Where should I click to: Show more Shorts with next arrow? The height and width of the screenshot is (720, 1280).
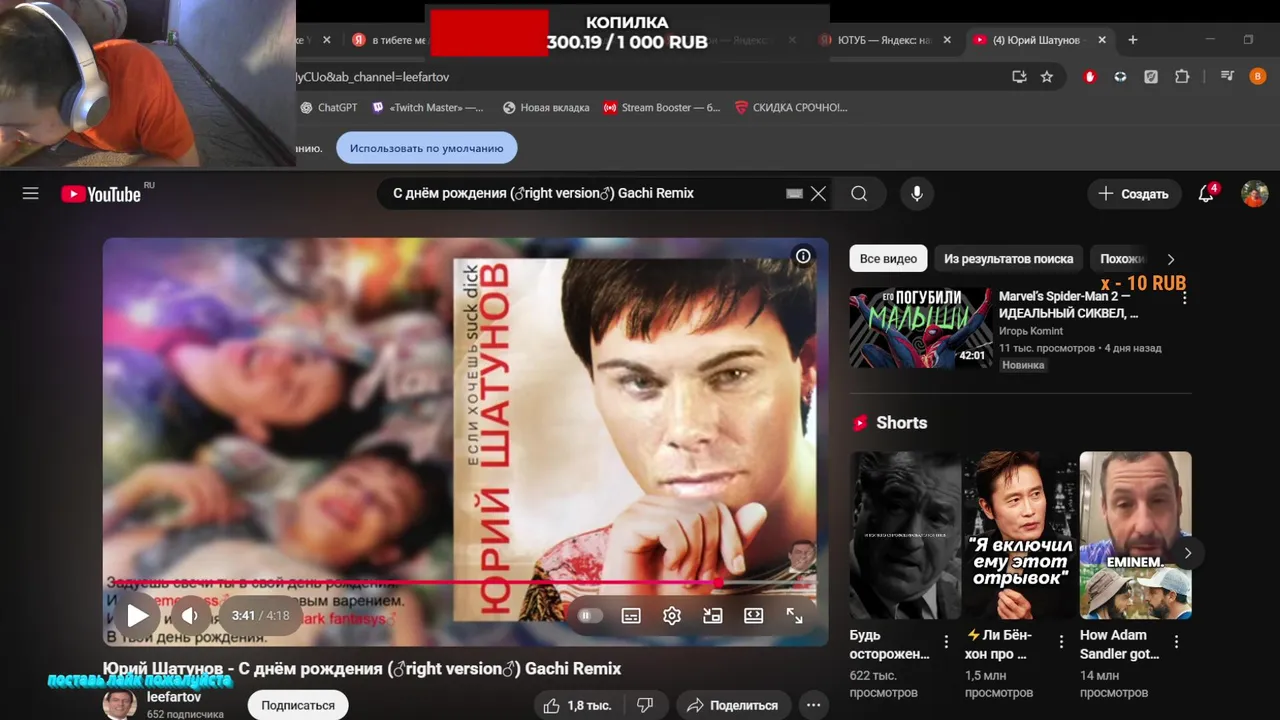click(x=1188, y=552)
